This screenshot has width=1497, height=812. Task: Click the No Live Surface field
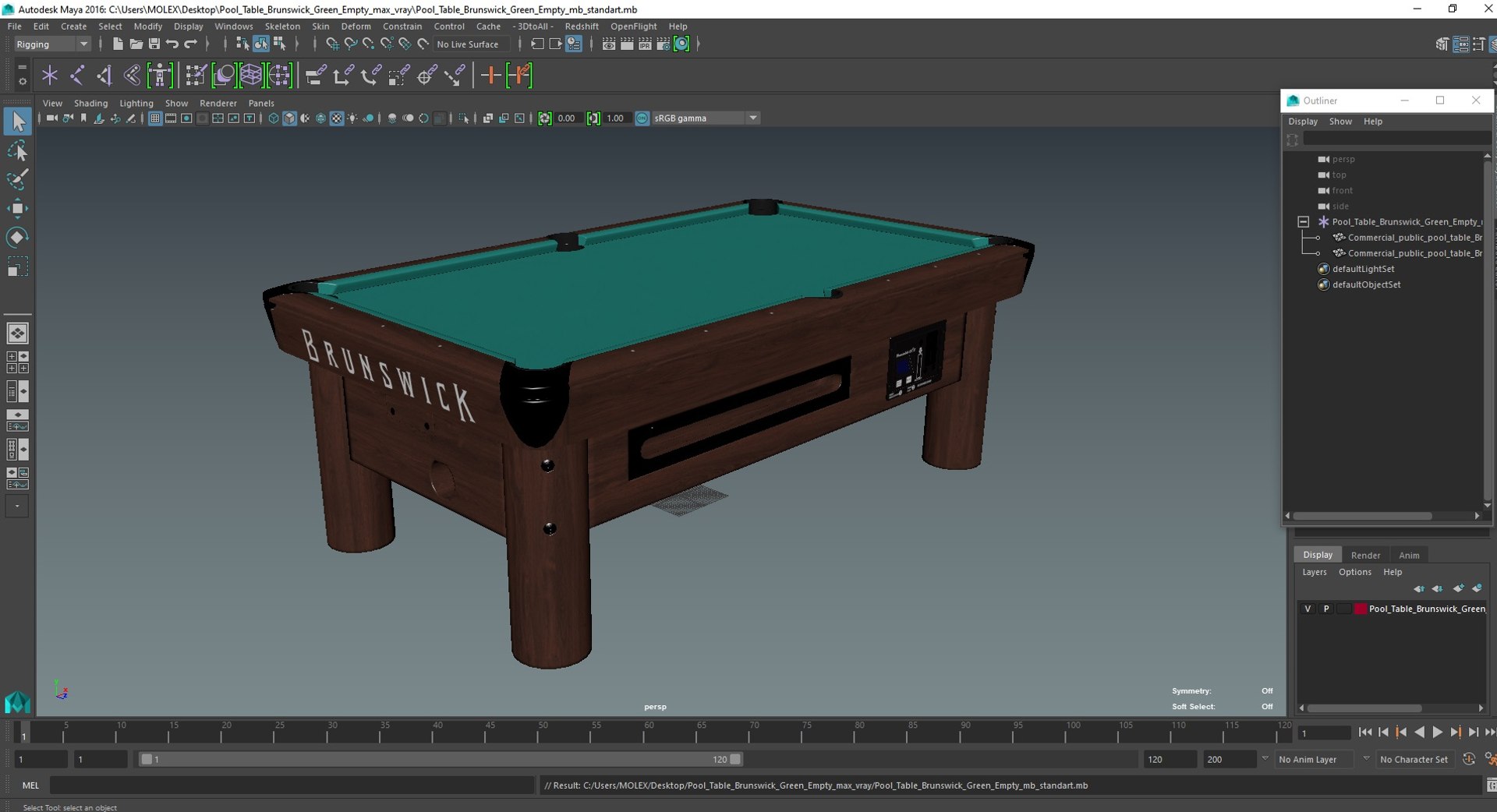pyautogui.click(x=472, y=44)
